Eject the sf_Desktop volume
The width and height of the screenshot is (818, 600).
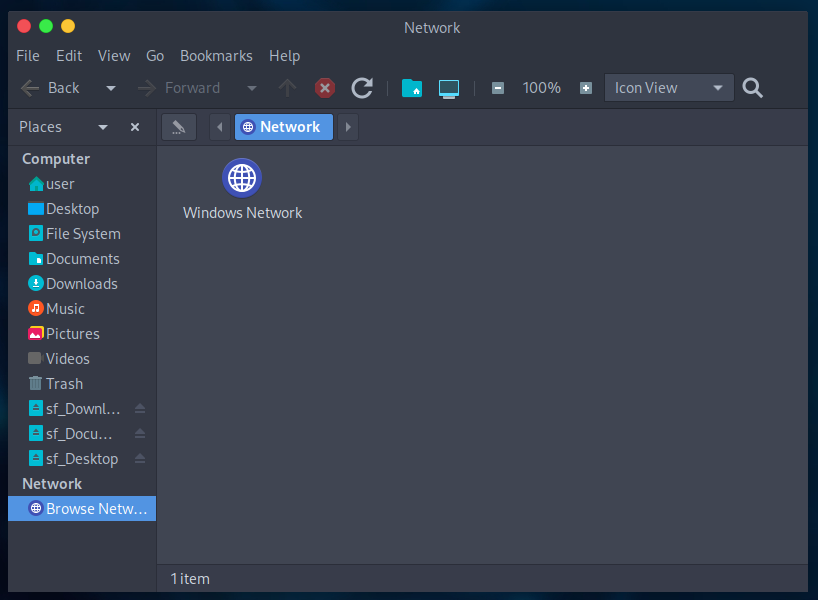tap(140, 459)
